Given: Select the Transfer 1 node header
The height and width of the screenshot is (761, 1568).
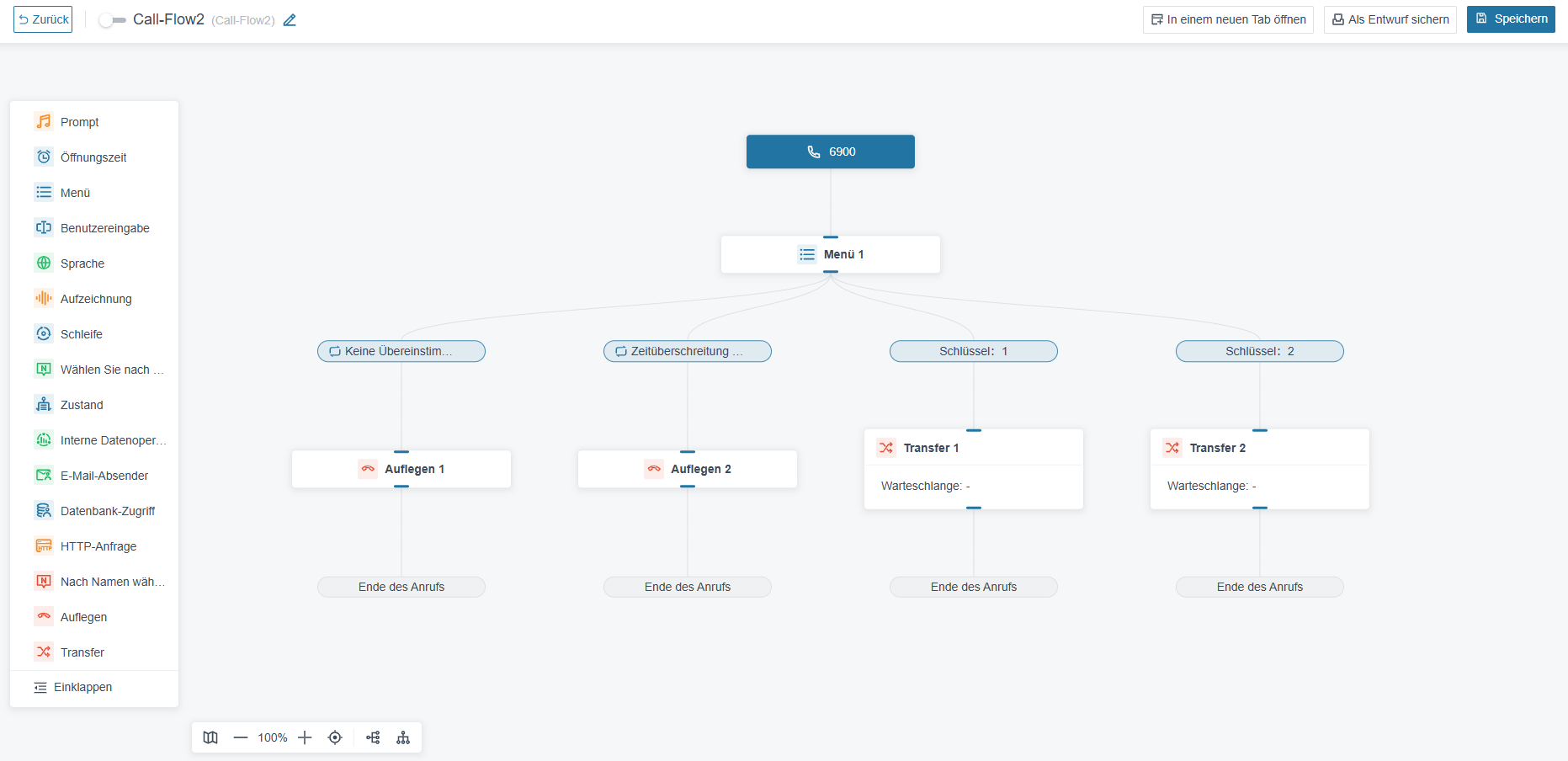Looking at the screenshot, I should [x=974, y=448].
